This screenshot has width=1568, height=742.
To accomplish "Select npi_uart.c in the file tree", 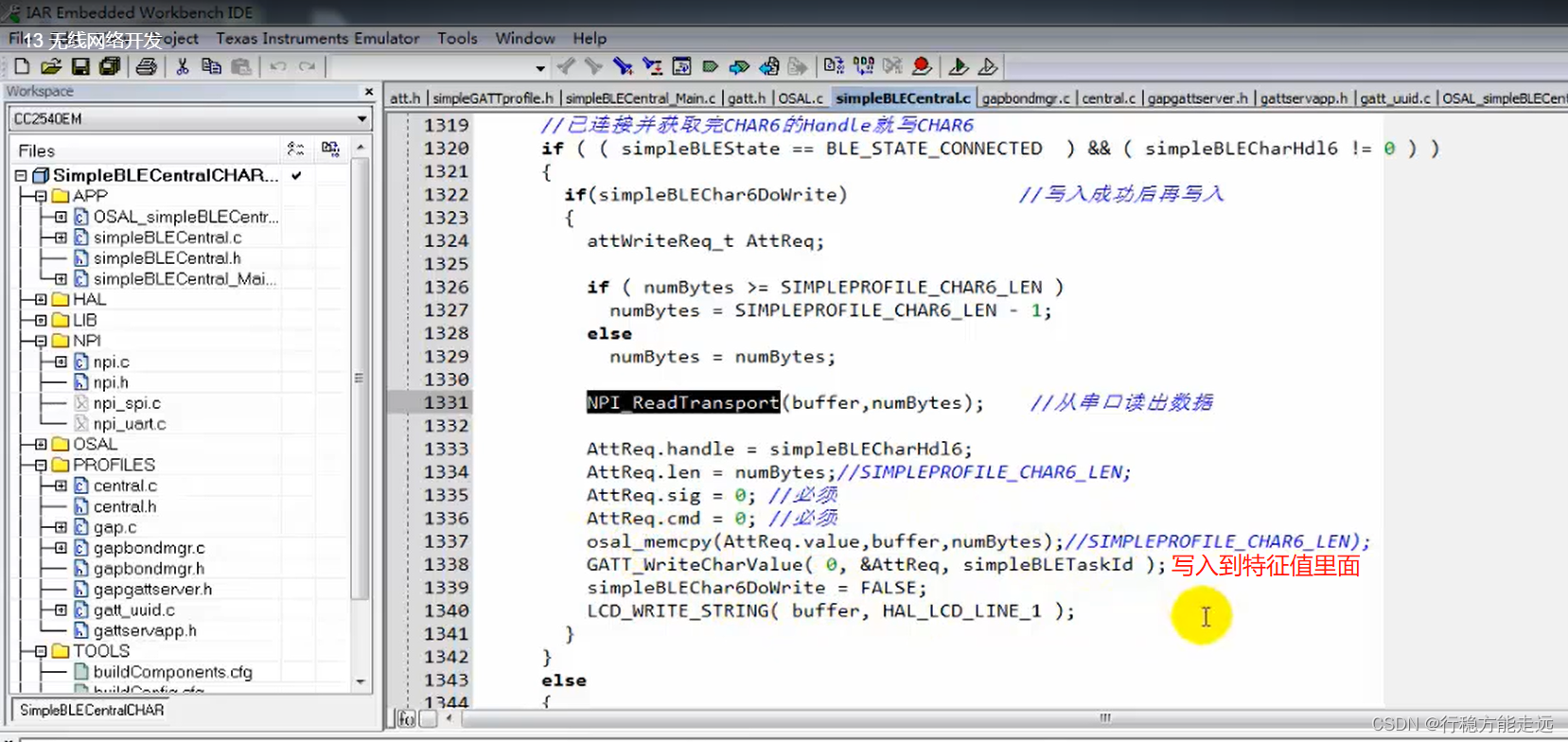I will [x=130, y=424].
